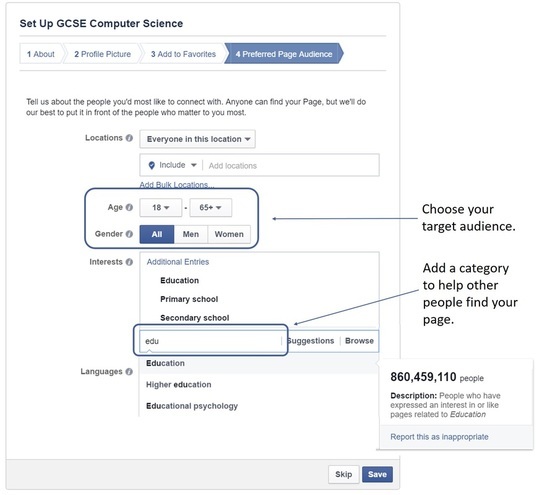Click the info icon beside Age
This screenshot has height=495, width=542.
coord(129,207)
